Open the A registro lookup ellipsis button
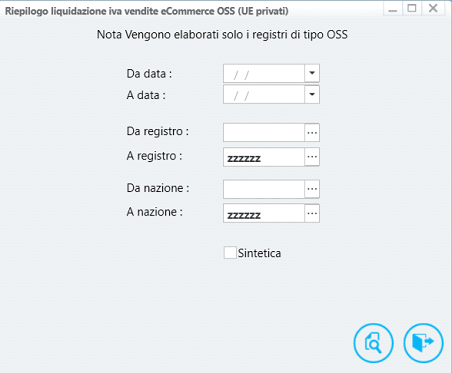Image resolution: width=452 pixels, height=373 pixels. (x=312, y=157)
